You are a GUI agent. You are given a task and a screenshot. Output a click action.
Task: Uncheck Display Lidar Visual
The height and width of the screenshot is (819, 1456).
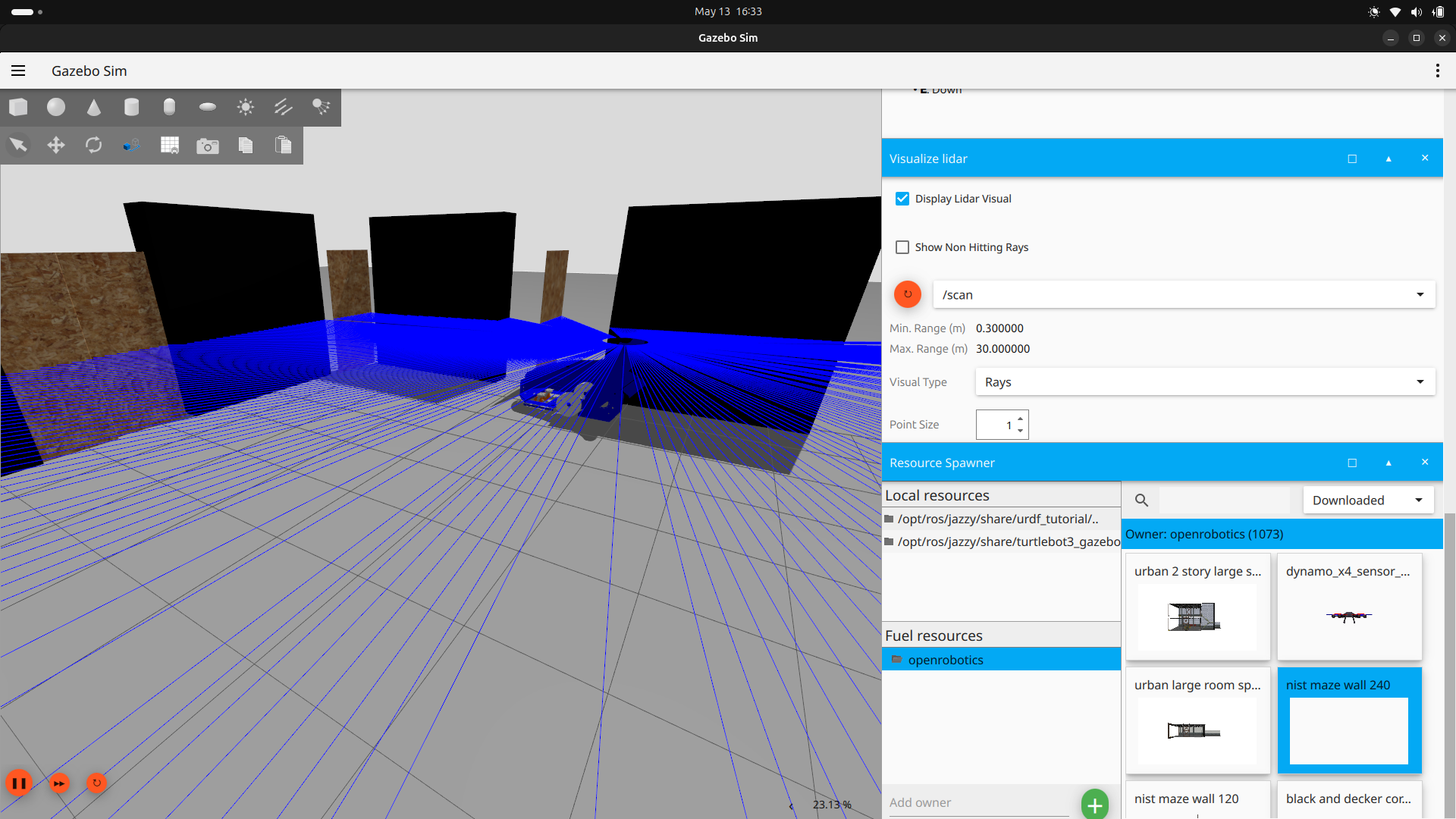pyautogui.click(x=902, y=199)
